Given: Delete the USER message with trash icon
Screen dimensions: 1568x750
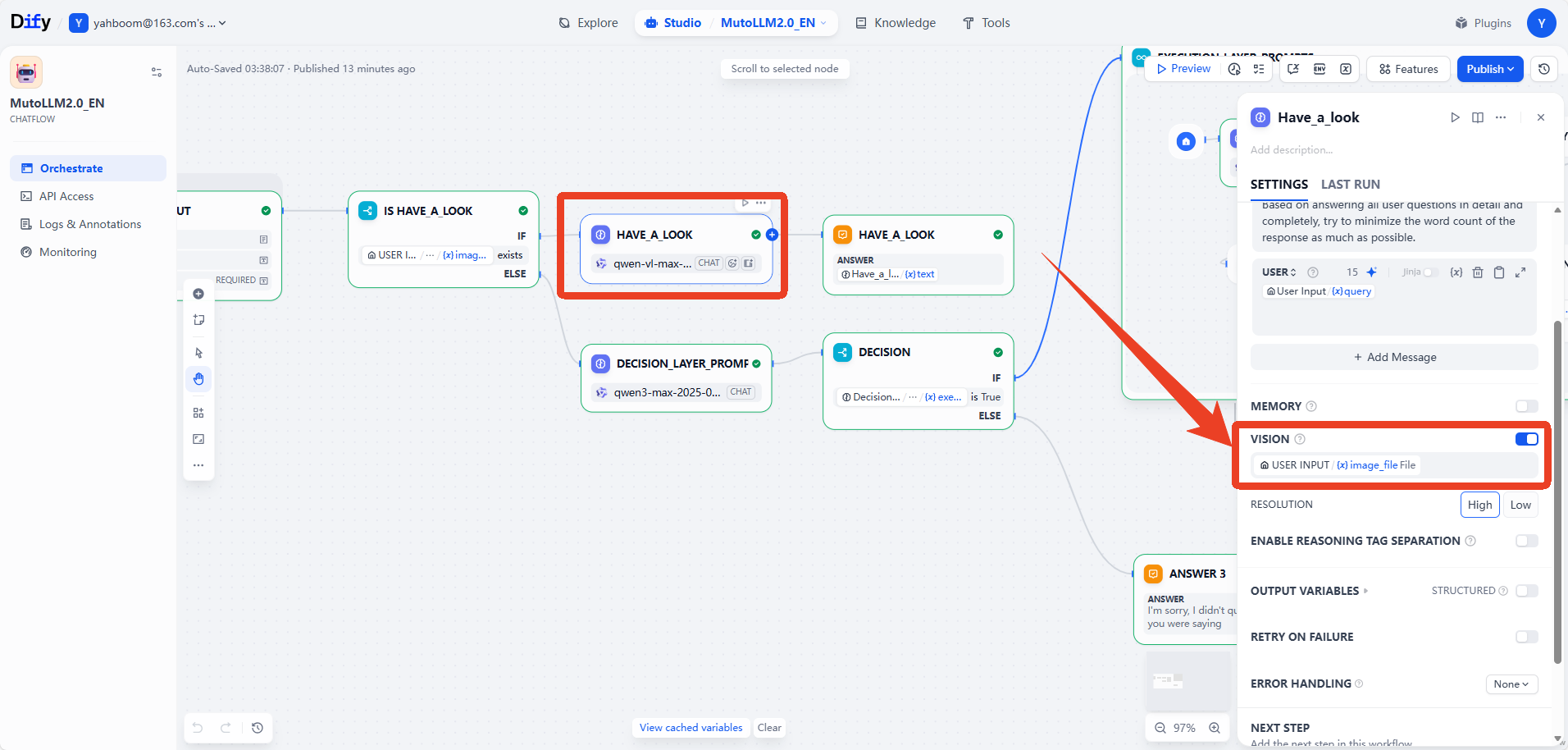Looking at the screenshot, I should tap(1478, 272).
